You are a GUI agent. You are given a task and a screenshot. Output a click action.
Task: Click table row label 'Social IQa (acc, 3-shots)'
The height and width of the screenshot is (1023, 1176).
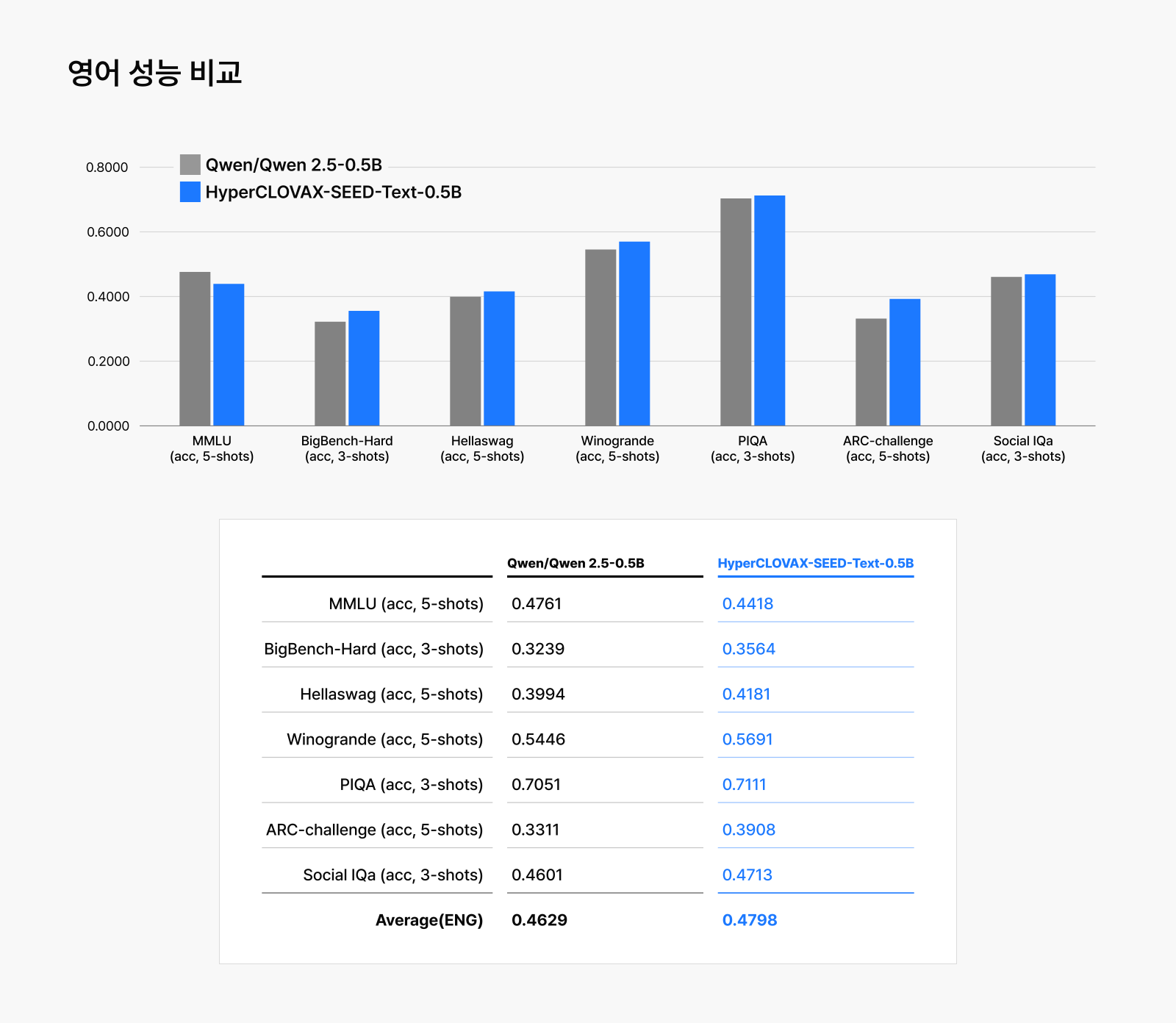click(x=392, y=875)
